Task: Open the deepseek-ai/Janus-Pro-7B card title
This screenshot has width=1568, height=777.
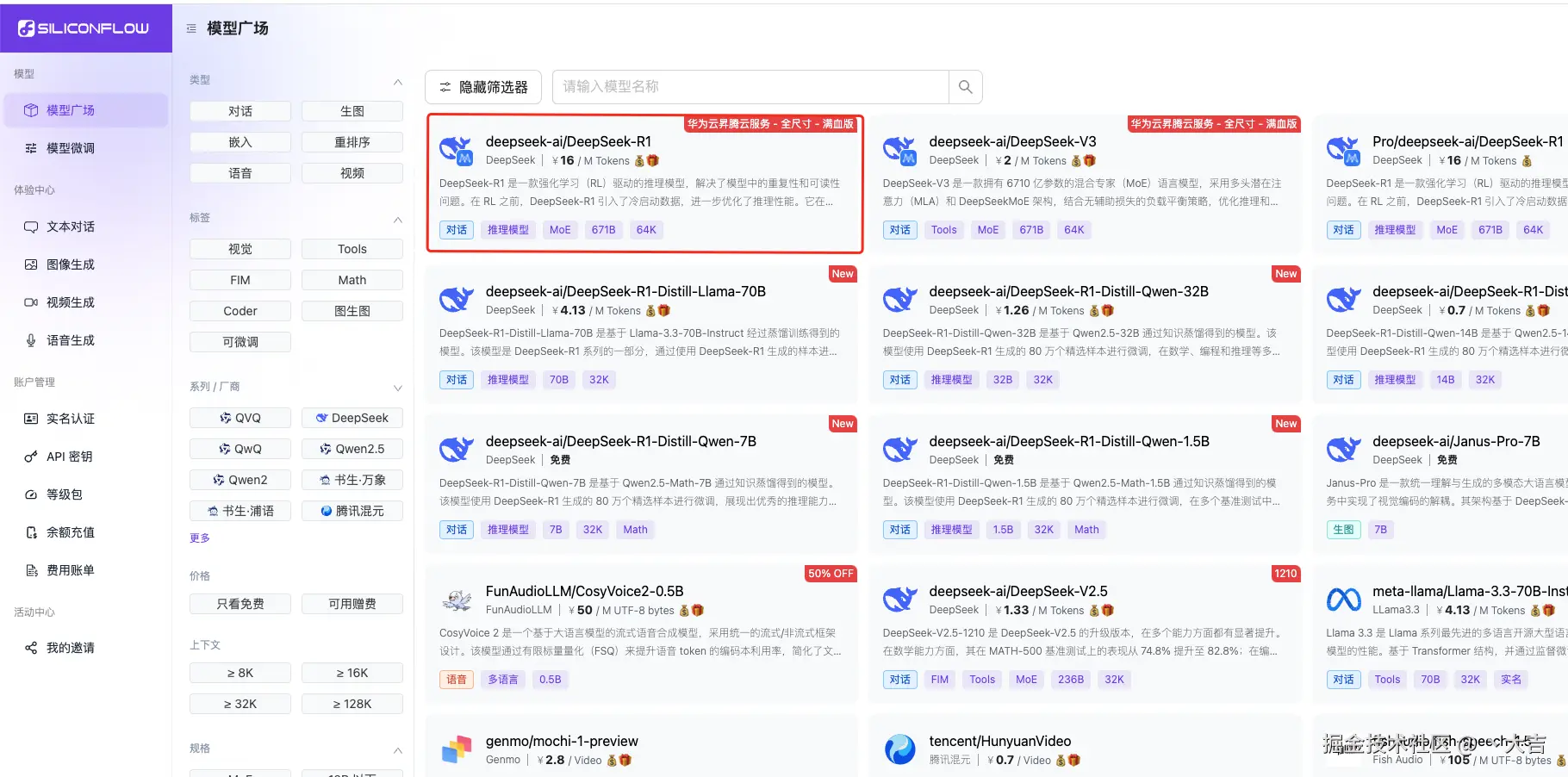Action: tap(1456, 441)
